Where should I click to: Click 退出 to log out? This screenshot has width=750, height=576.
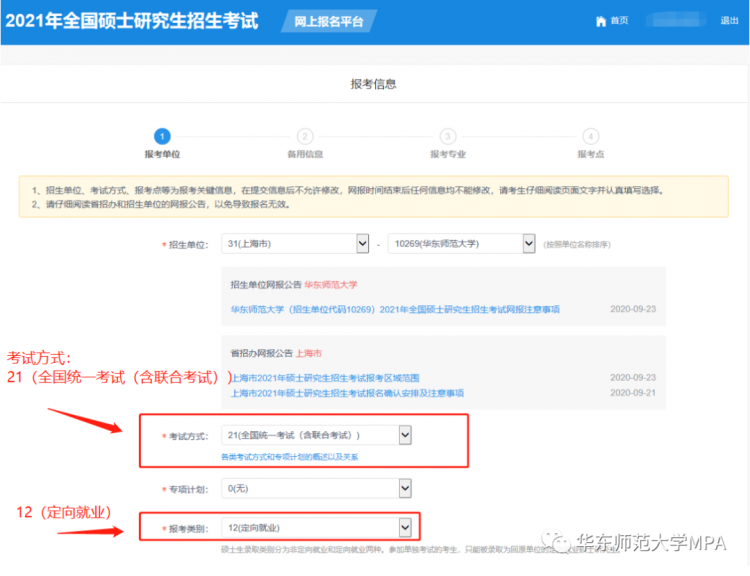729,21
